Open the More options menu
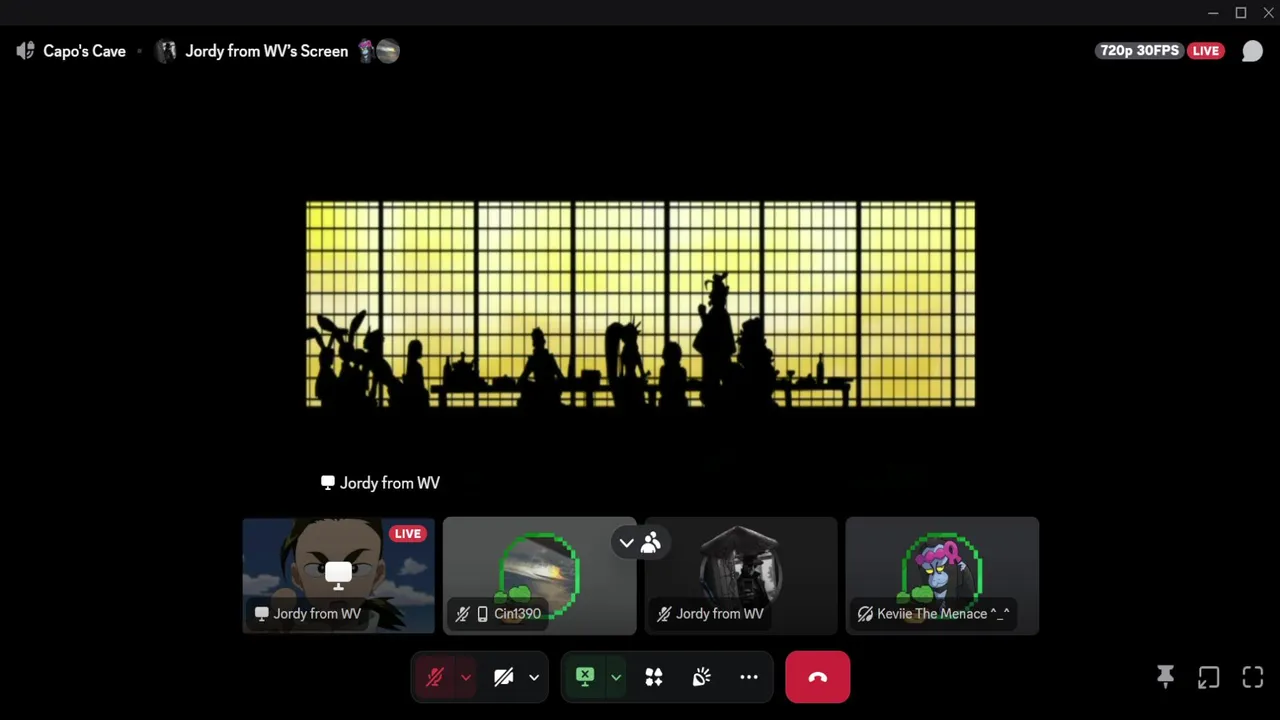The image size is (1280, 720). [x=749, y=677]
